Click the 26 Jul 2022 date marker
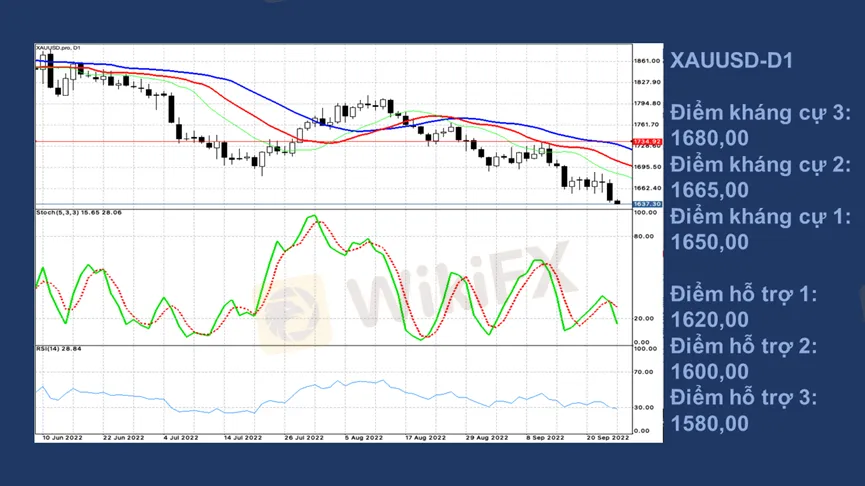 coord(304,438)
